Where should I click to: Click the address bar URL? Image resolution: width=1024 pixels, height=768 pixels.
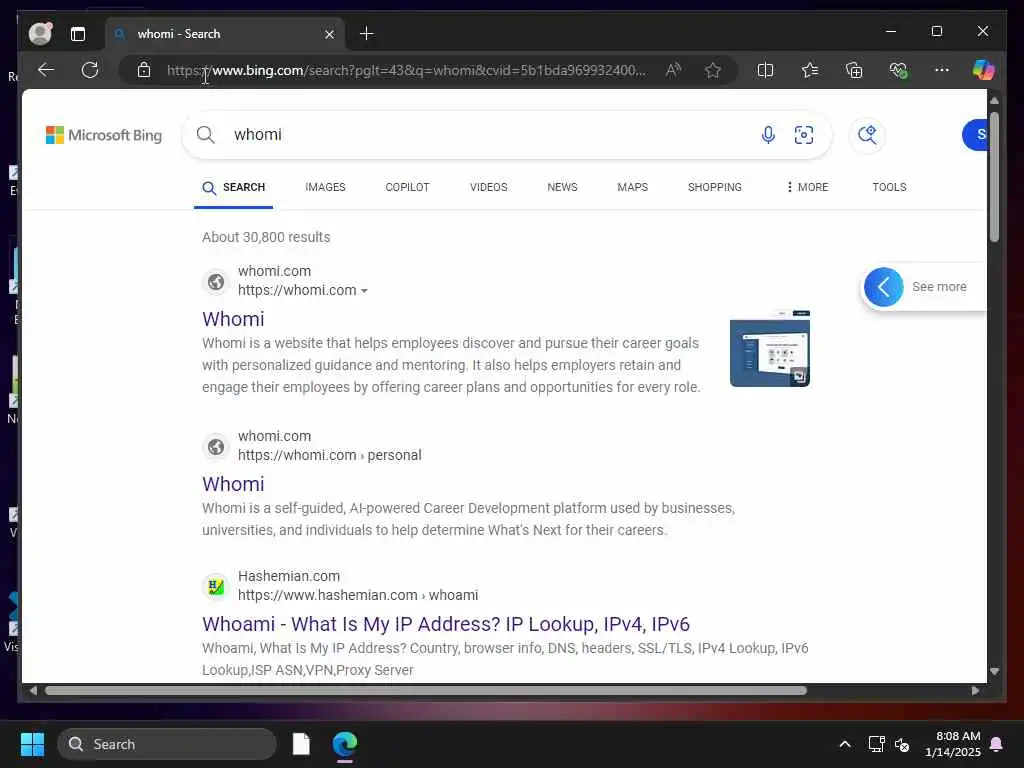(x=406, y=70)
